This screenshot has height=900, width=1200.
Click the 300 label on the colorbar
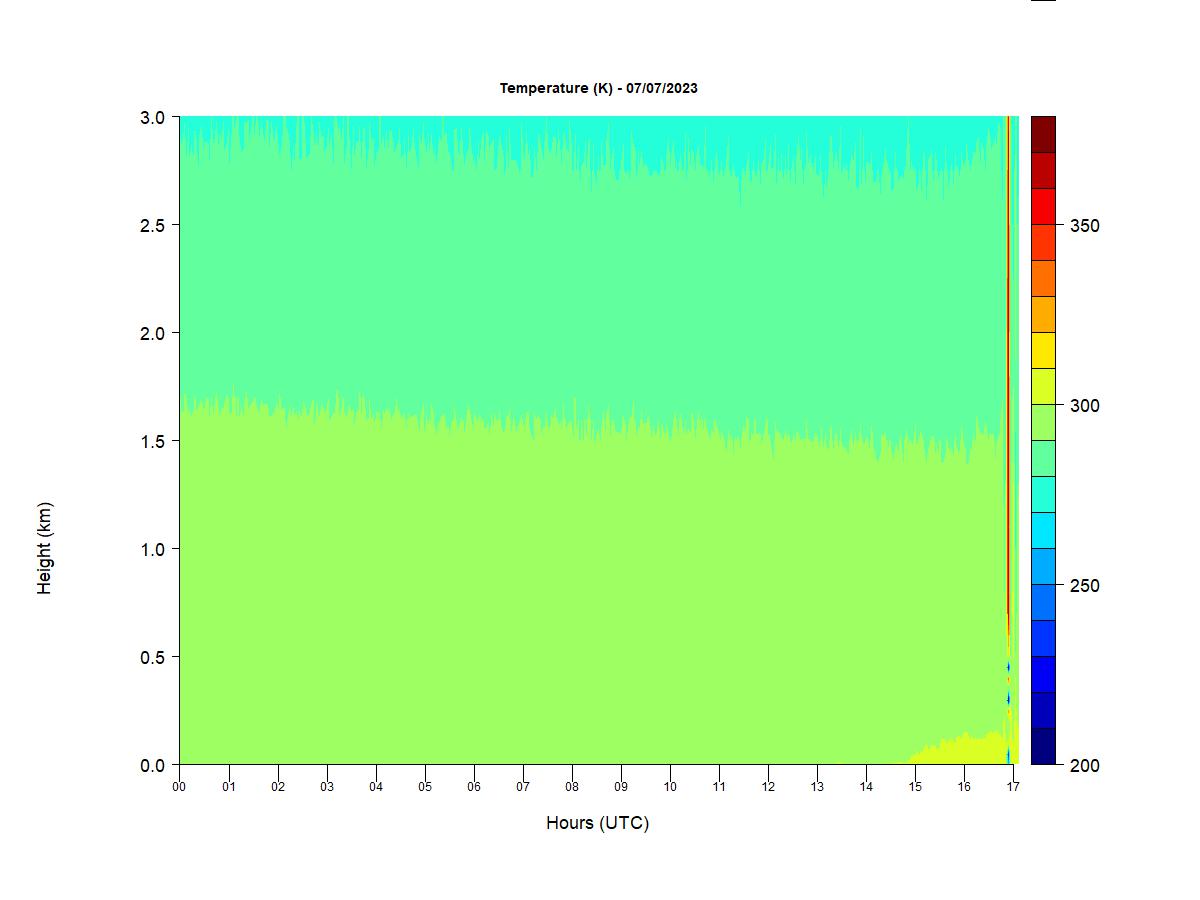point(1084,406)
